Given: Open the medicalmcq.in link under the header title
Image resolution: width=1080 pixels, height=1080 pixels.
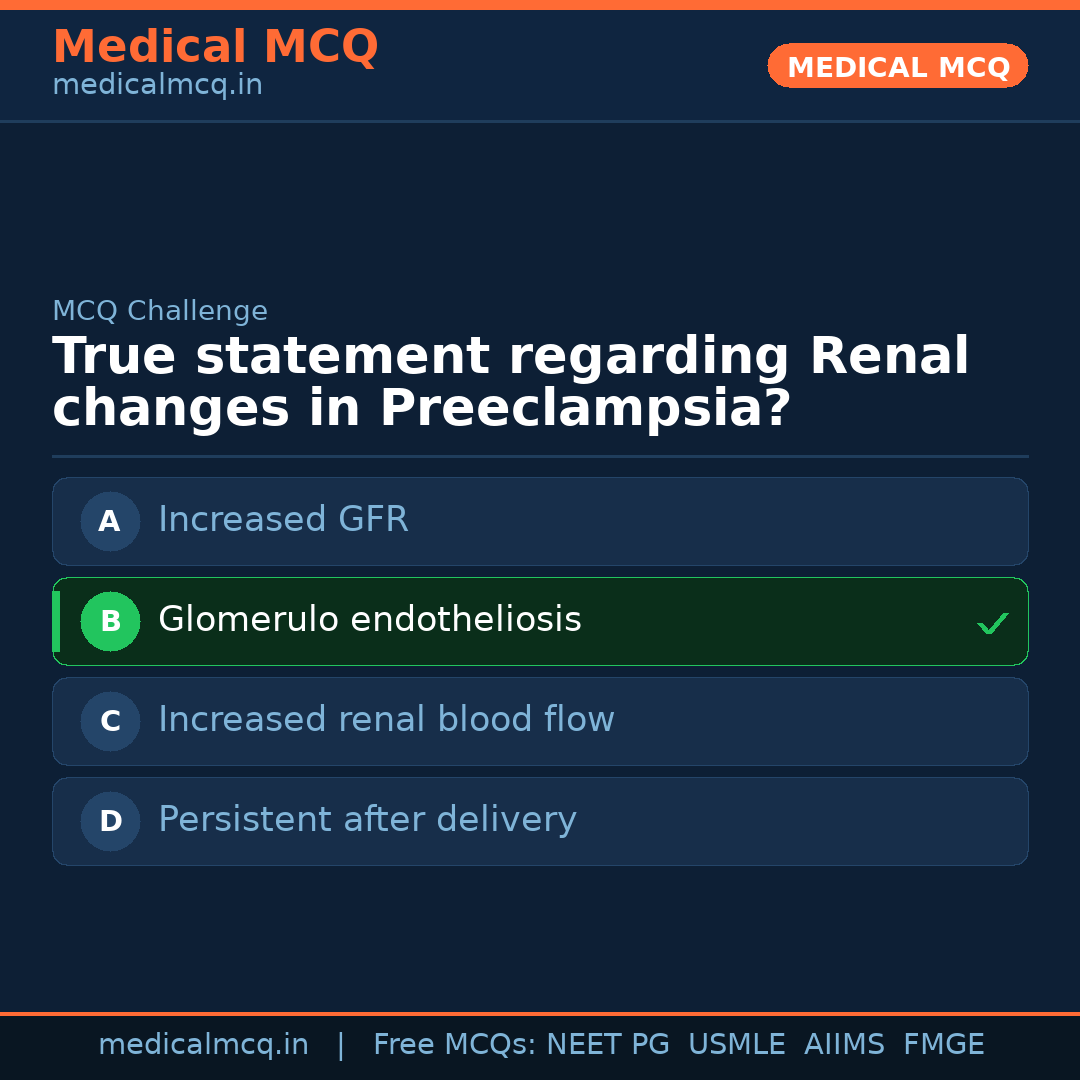Looking at the screenshot, I should (x=157, y=85).
